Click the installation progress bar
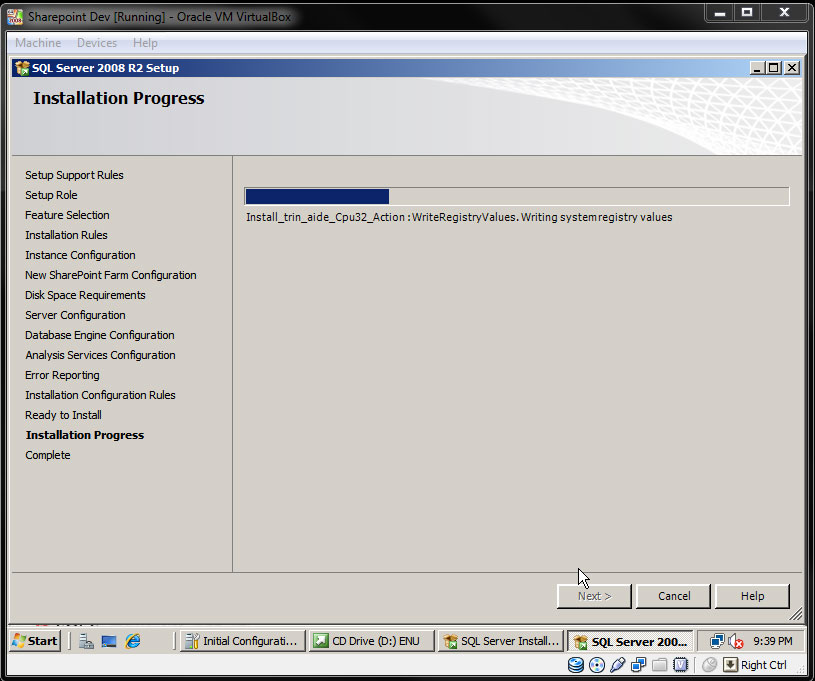The height and width of the screenshot is (681, 815). coord(517,197)
